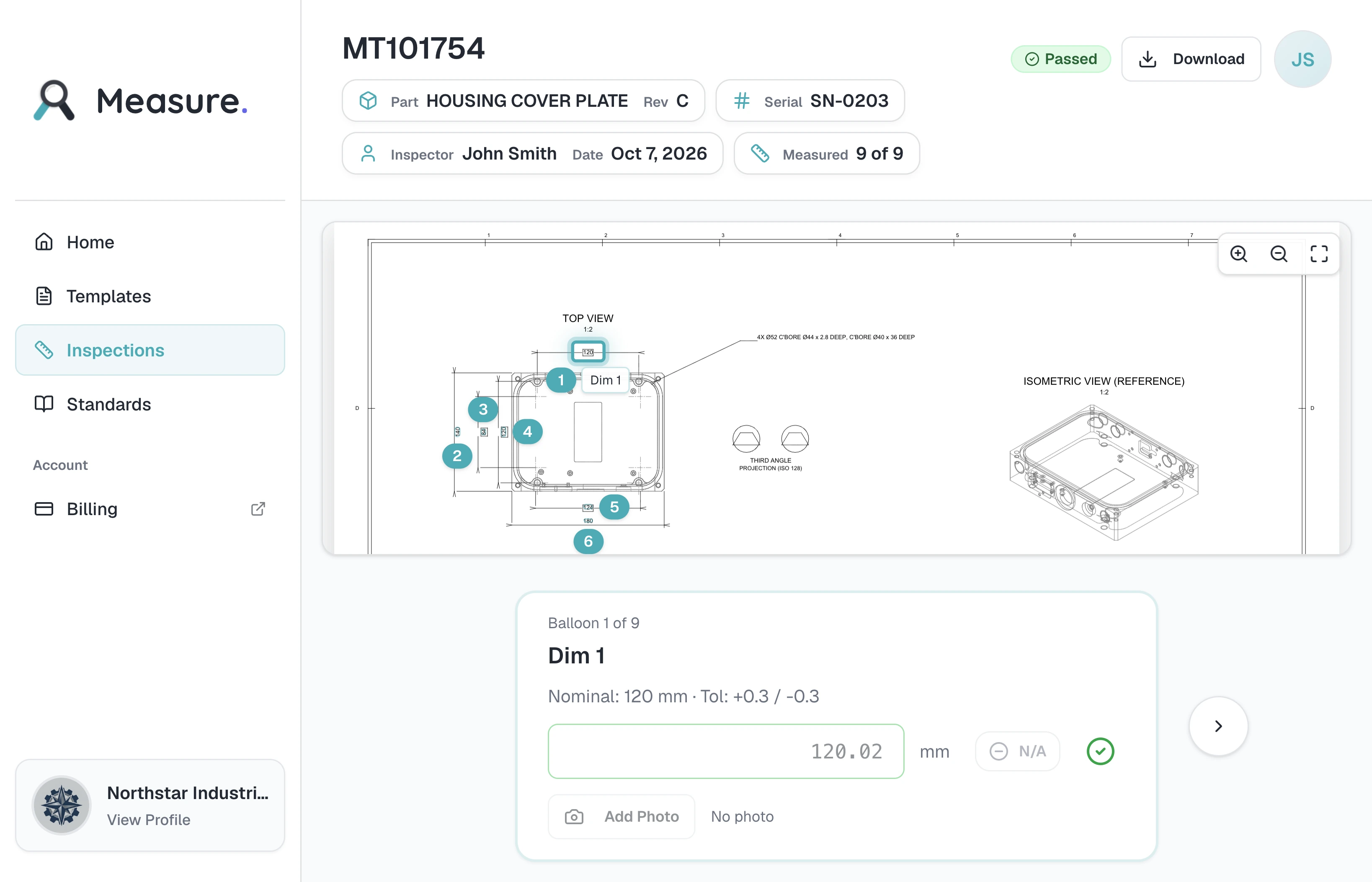This screenshot has width=1372, height=882.
Task: Click the Measured 9 of 9 chip
Action: click(x=827, y=153)
